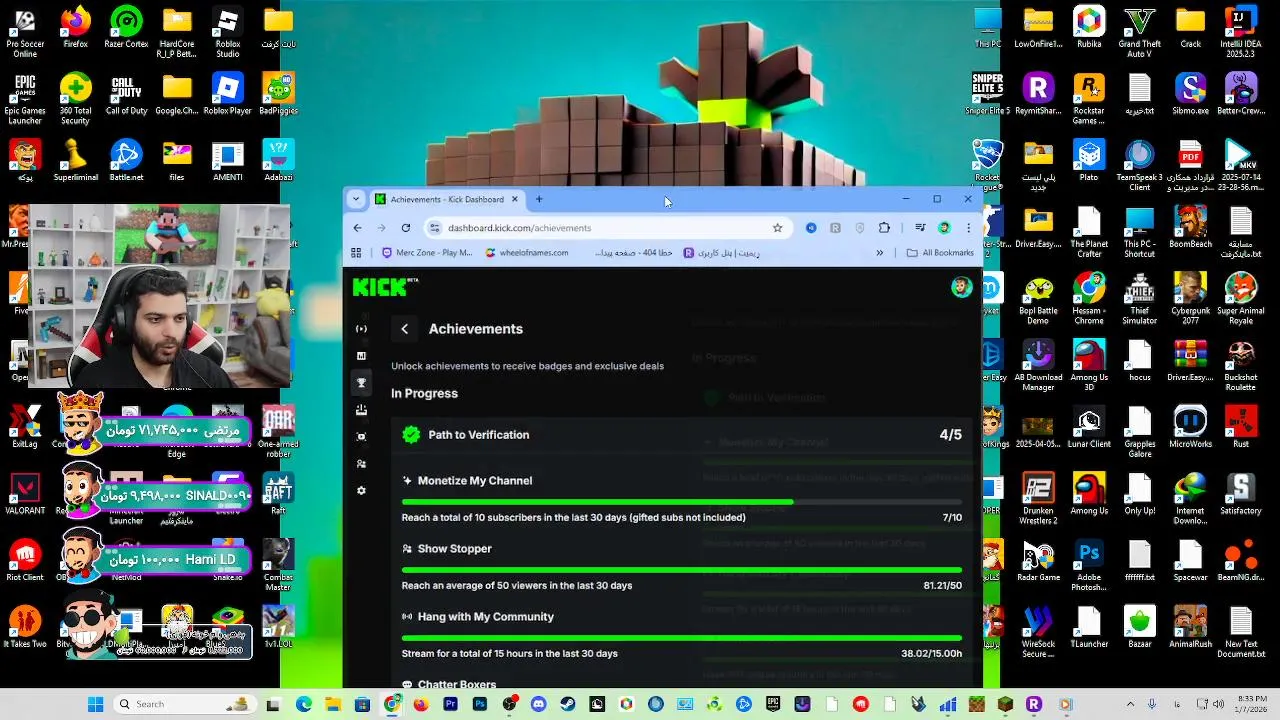Screen dimensions: 1280x720
Task: Click the Path to Verification row
Action: (682, 435)
